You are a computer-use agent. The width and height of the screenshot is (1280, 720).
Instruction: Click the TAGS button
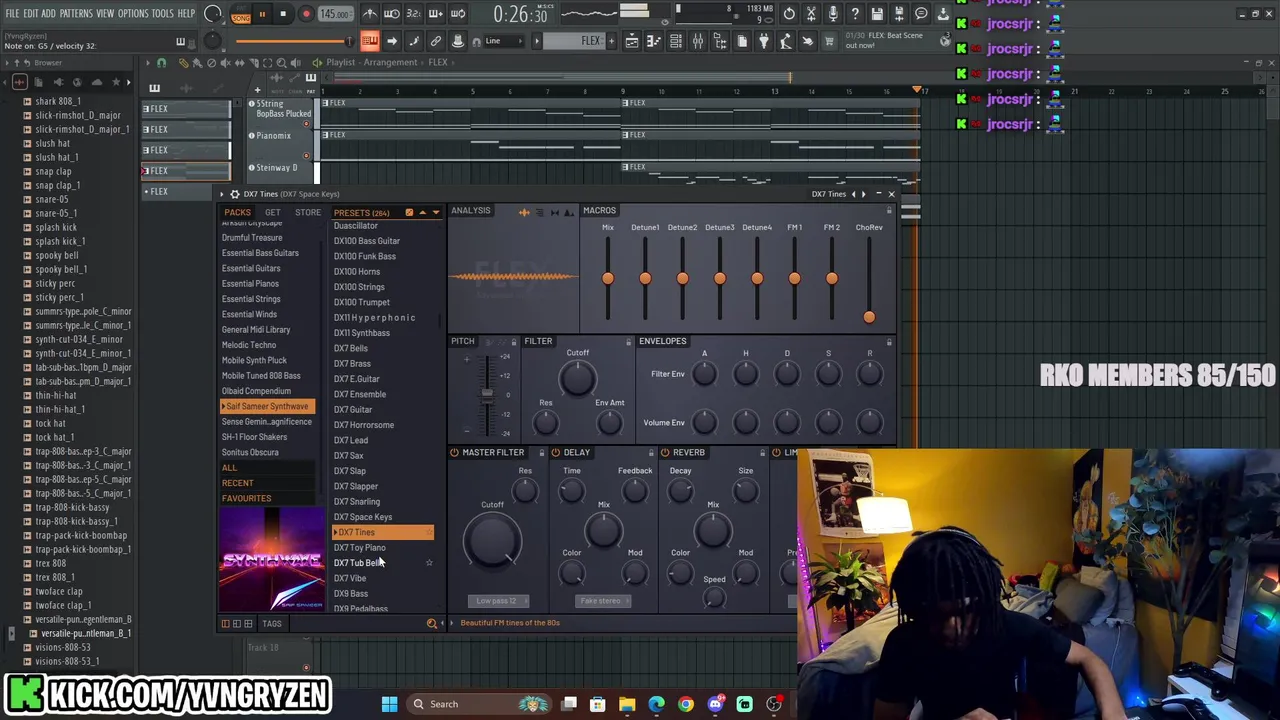(x=272, y=623)
